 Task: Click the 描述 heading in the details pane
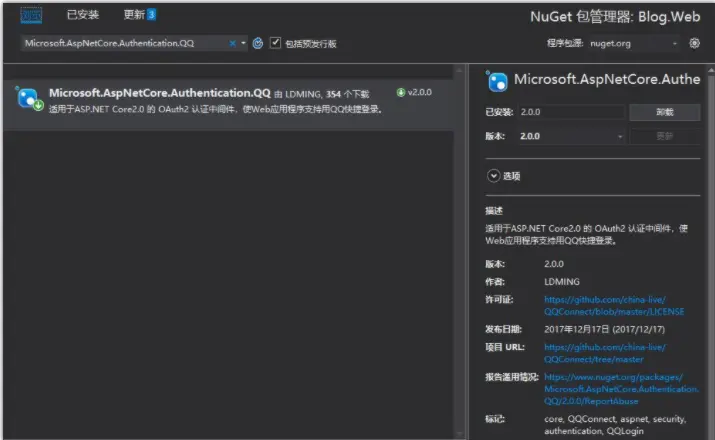pos(494,211)
